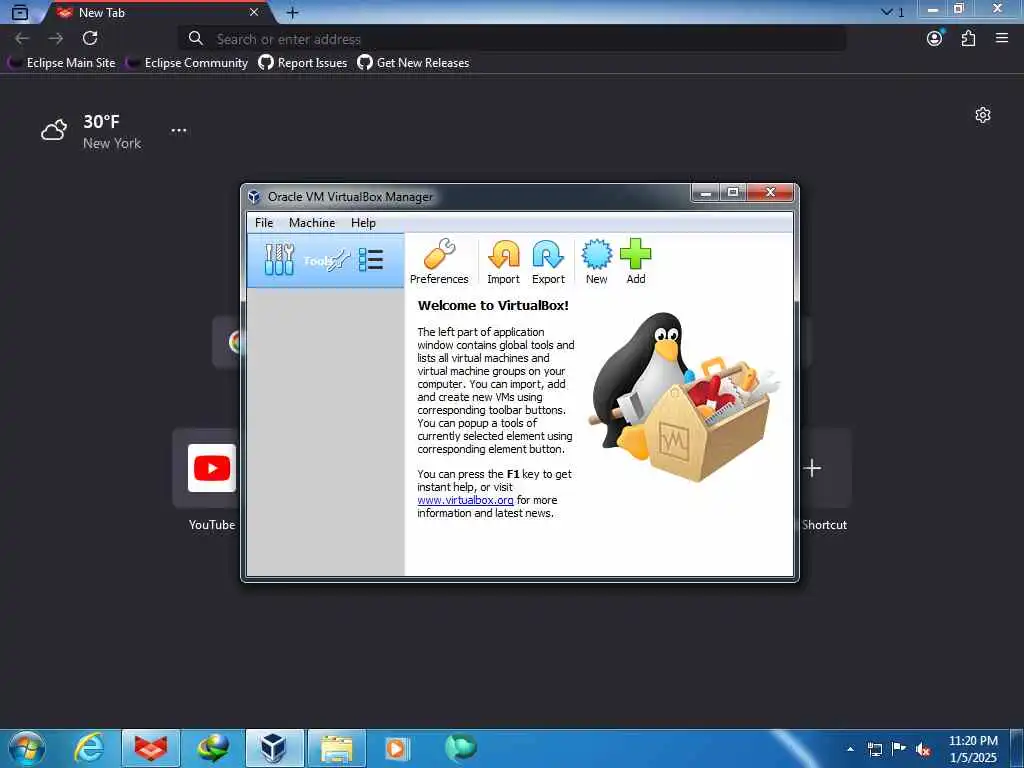Open the Help menu in VirtualBox
Image resolution: width=1024 pixels, height=768 pixels.
click(x=363, y=223)
